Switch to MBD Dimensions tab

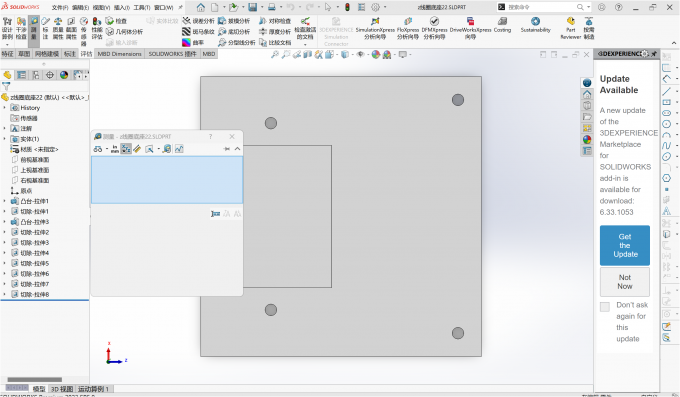pos(119,54)
